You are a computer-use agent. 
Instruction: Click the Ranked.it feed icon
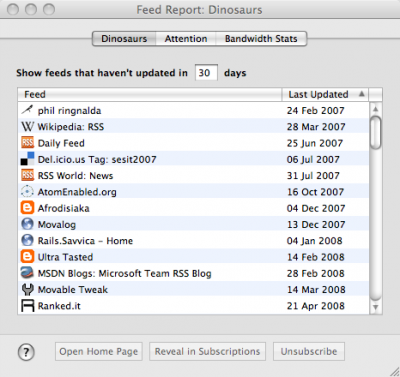[x=27, y=306]
